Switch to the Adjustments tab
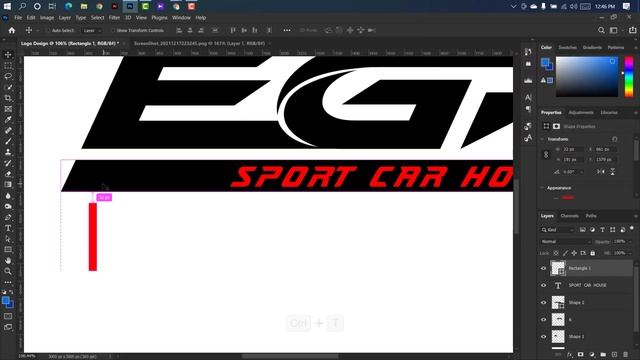This screenshot has height=360, width=640. [581, 113]
